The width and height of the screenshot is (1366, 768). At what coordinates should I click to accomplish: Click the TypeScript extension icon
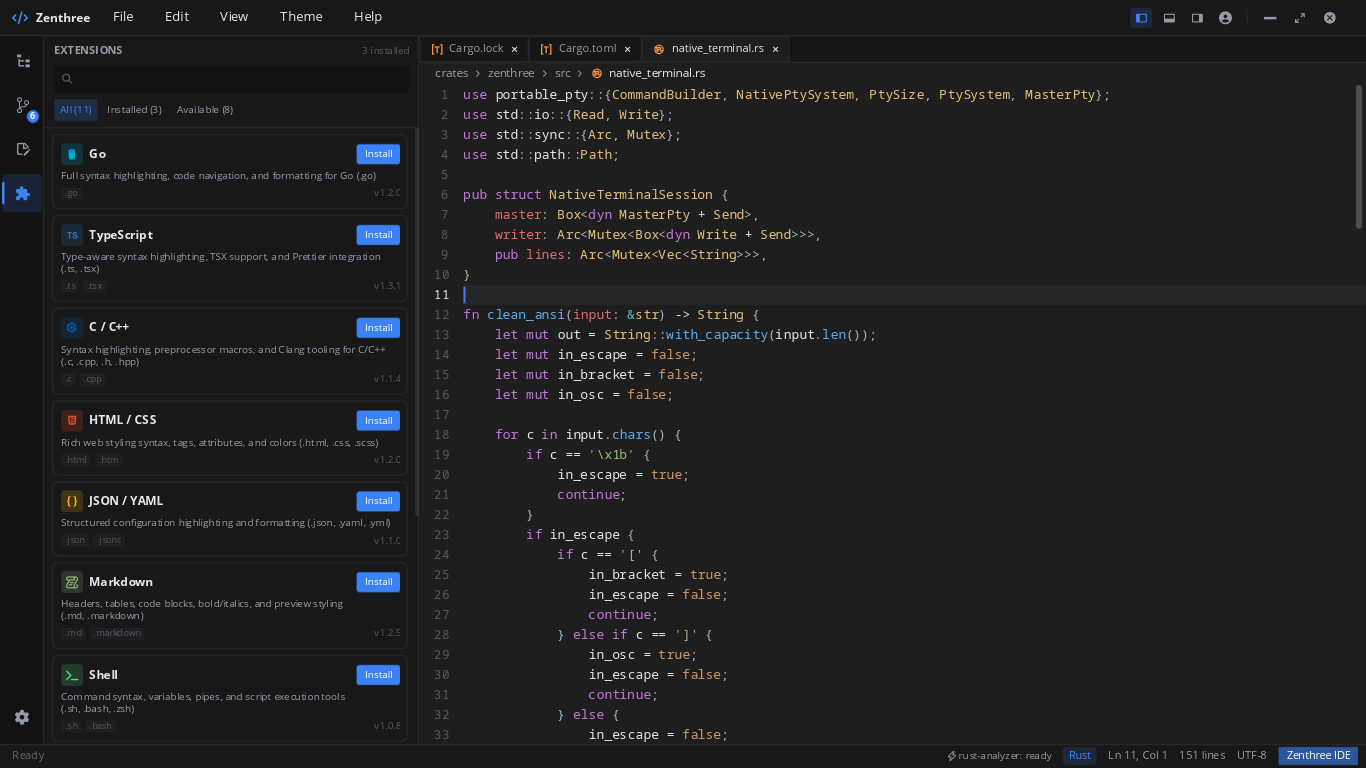[71, 235]
